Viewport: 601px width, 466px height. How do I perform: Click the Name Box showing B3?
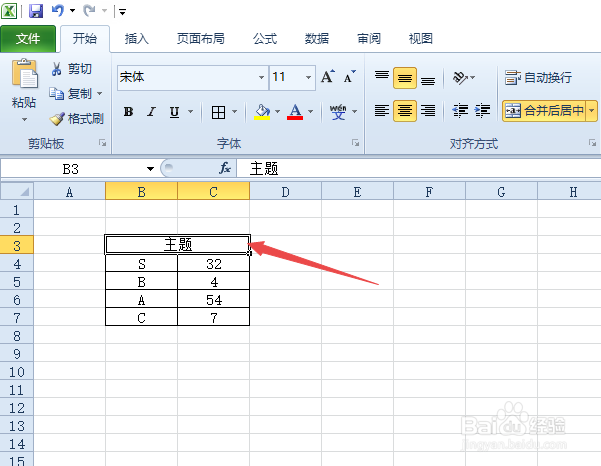71,169
